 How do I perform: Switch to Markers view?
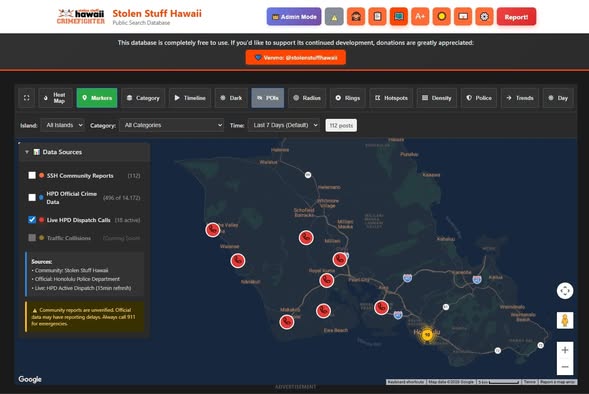point(97,98)
